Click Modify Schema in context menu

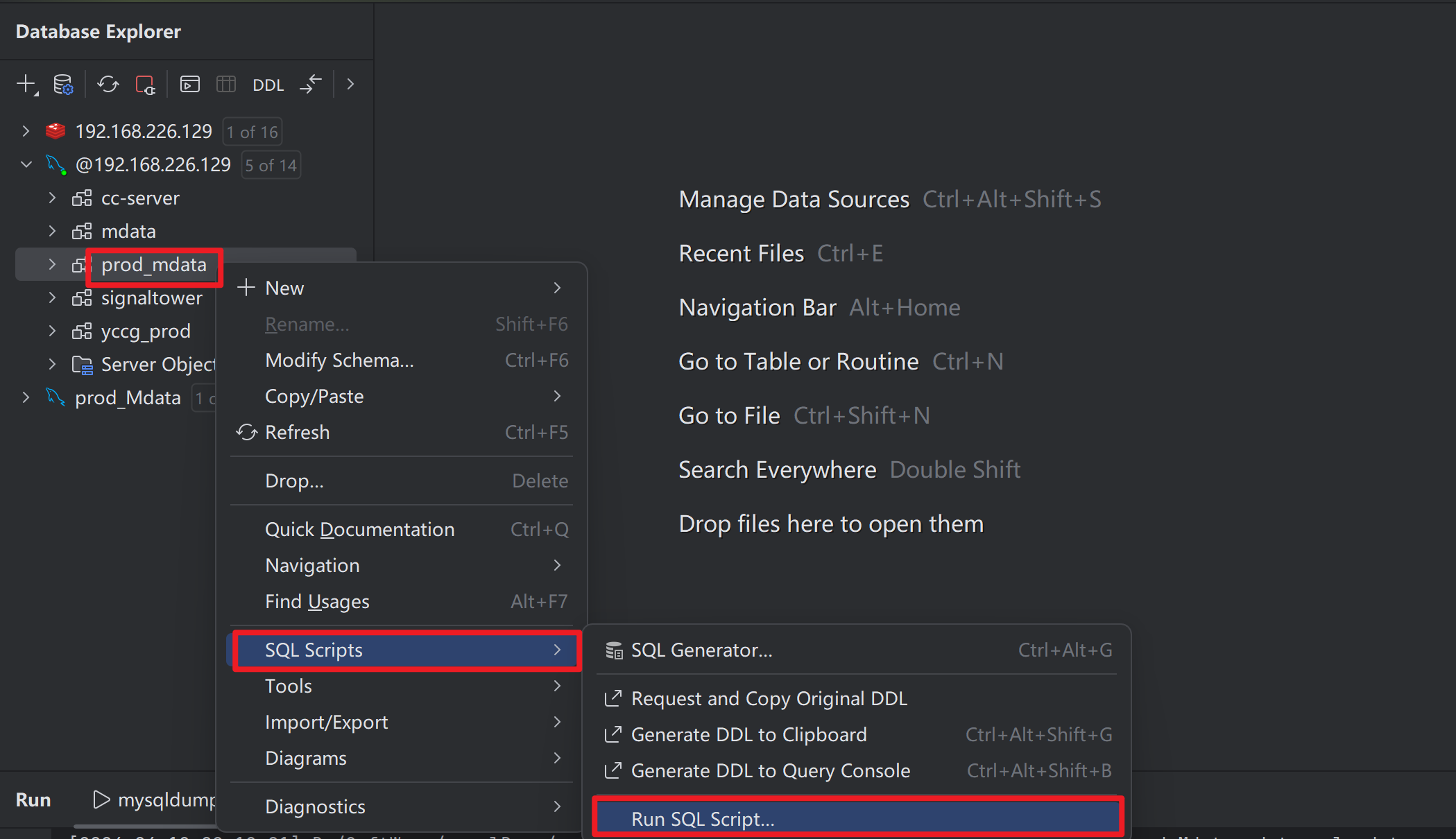[339, 360]
